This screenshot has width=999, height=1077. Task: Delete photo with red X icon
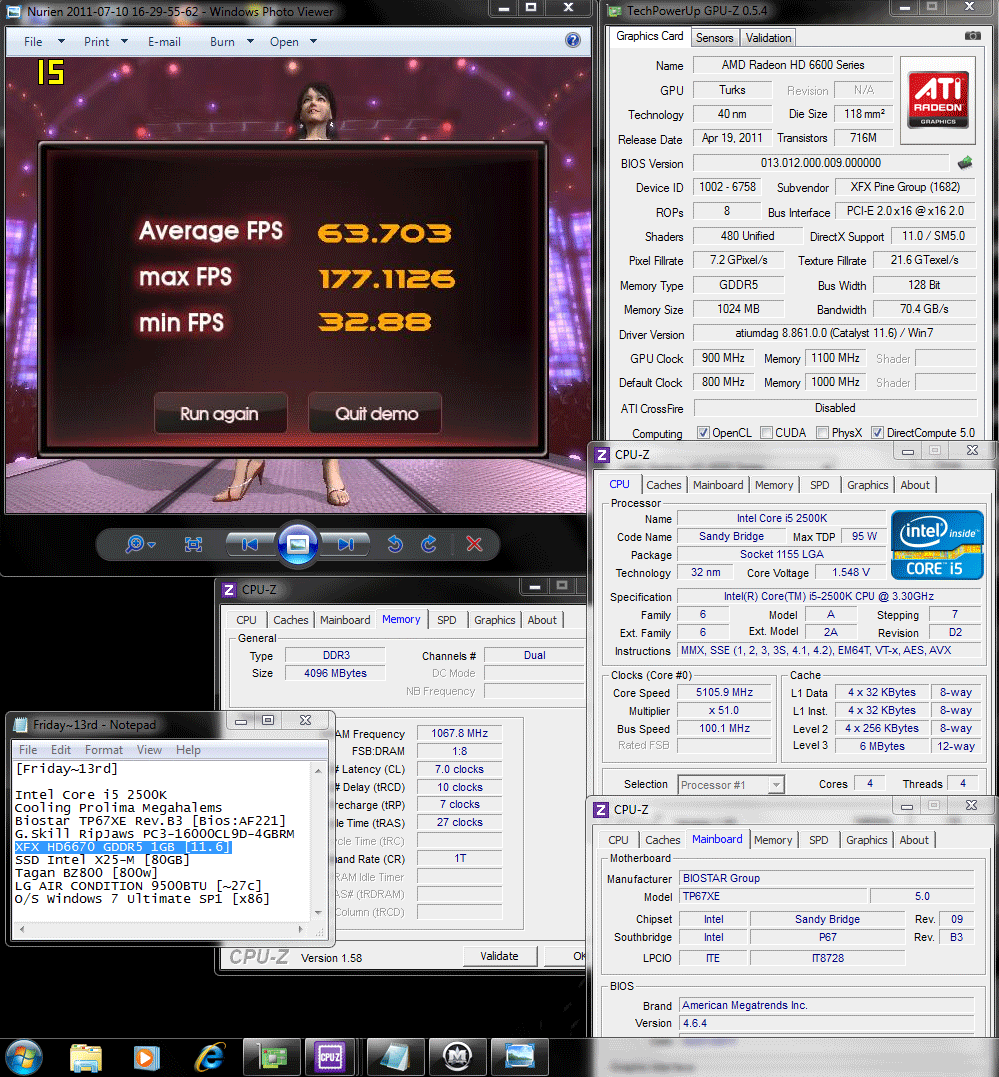tap(474, 544)
